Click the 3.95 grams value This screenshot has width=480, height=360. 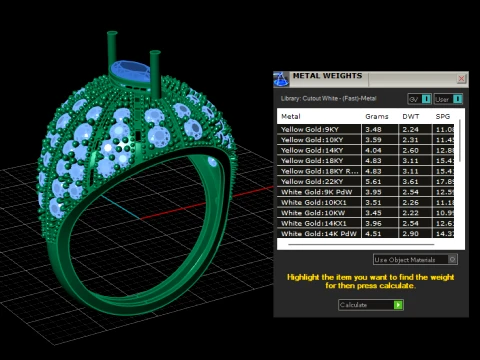373,192
